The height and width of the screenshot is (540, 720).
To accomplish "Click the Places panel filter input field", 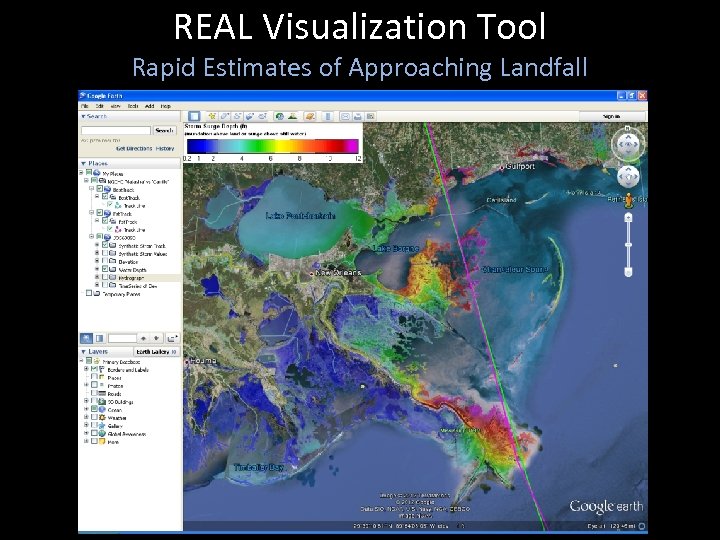I will pyautogui.click(x=122, y=338).
